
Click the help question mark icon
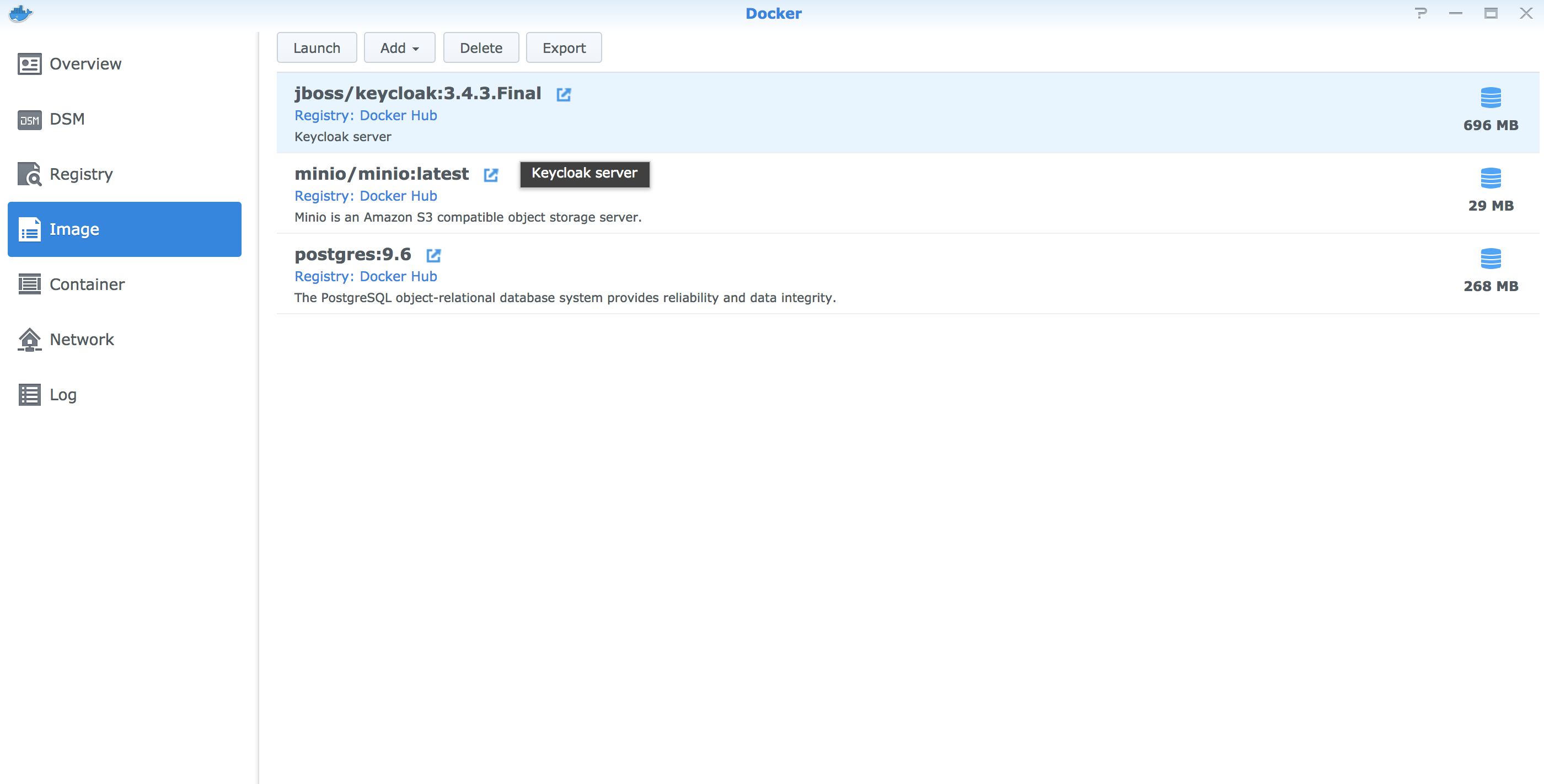tap(1420, 13)
